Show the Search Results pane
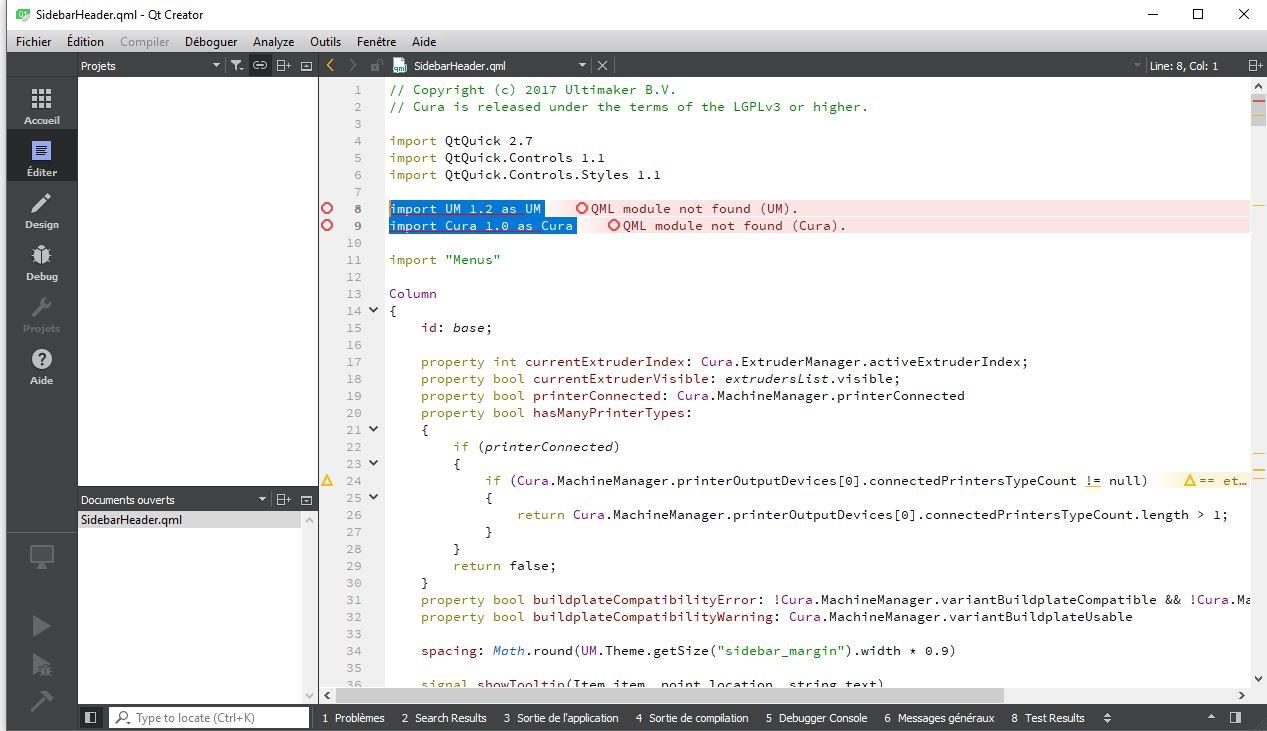Viewport: 1267px width, 731px height. [444, 718]
